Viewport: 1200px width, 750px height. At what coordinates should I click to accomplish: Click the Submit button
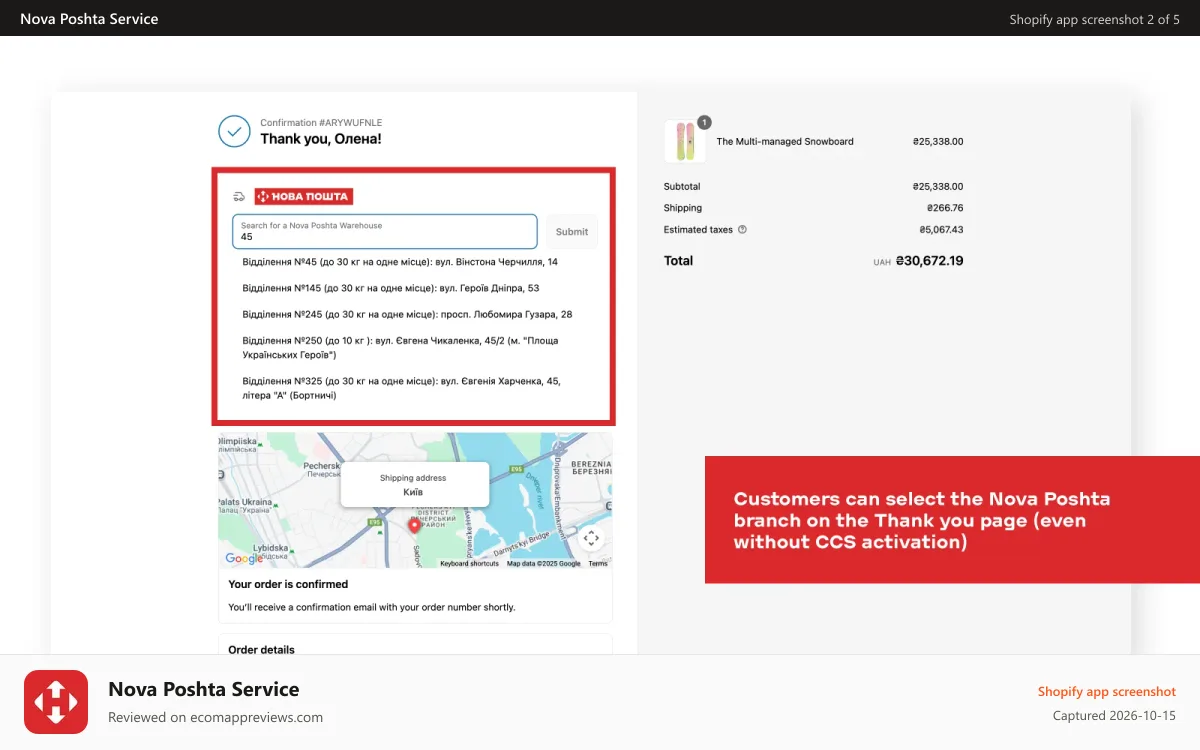[x=572, y=232]
